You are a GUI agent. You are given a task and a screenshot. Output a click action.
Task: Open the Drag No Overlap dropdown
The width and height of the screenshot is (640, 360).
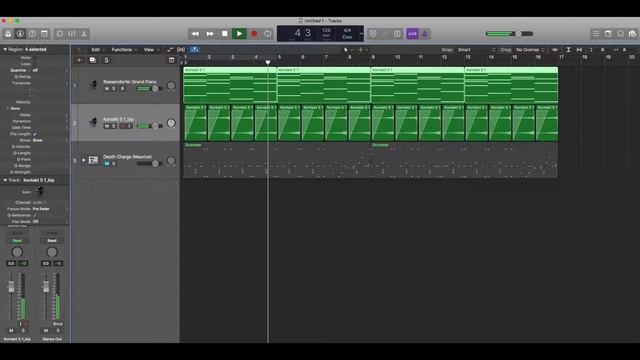point(529,50)
